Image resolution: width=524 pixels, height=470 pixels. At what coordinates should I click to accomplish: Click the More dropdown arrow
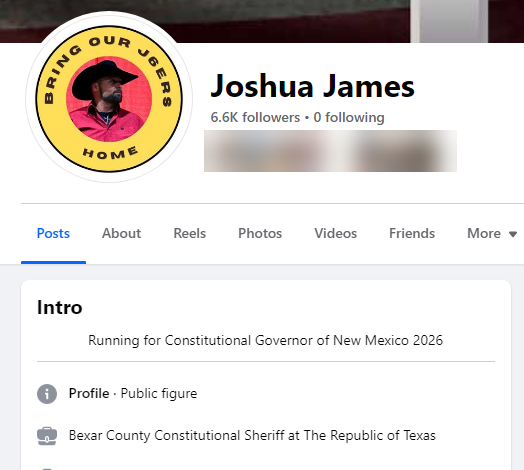point(513,234)
